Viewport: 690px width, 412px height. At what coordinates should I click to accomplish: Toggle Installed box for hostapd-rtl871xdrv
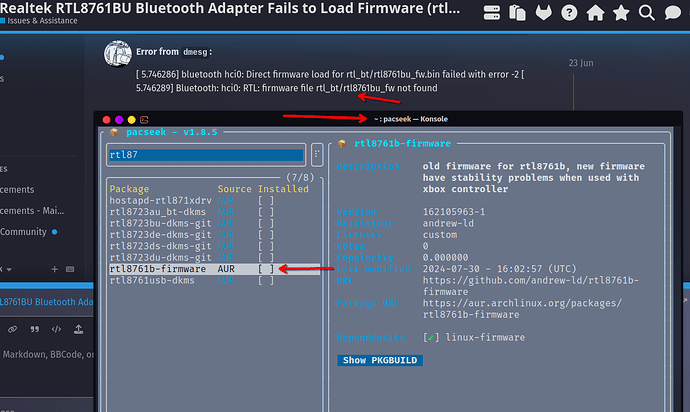266,201
